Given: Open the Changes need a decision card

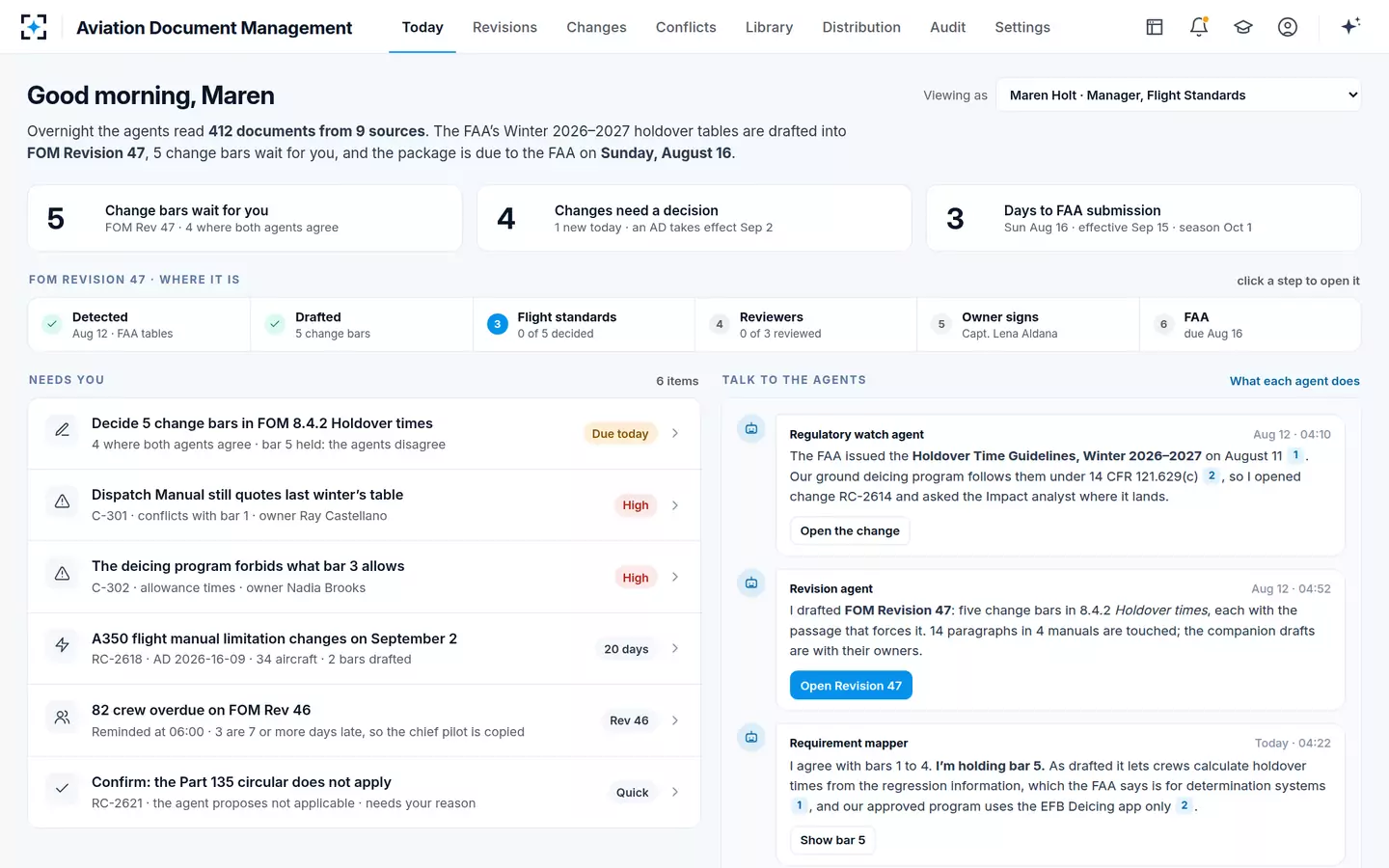Looking at the screenshot, I should (694, 218).
